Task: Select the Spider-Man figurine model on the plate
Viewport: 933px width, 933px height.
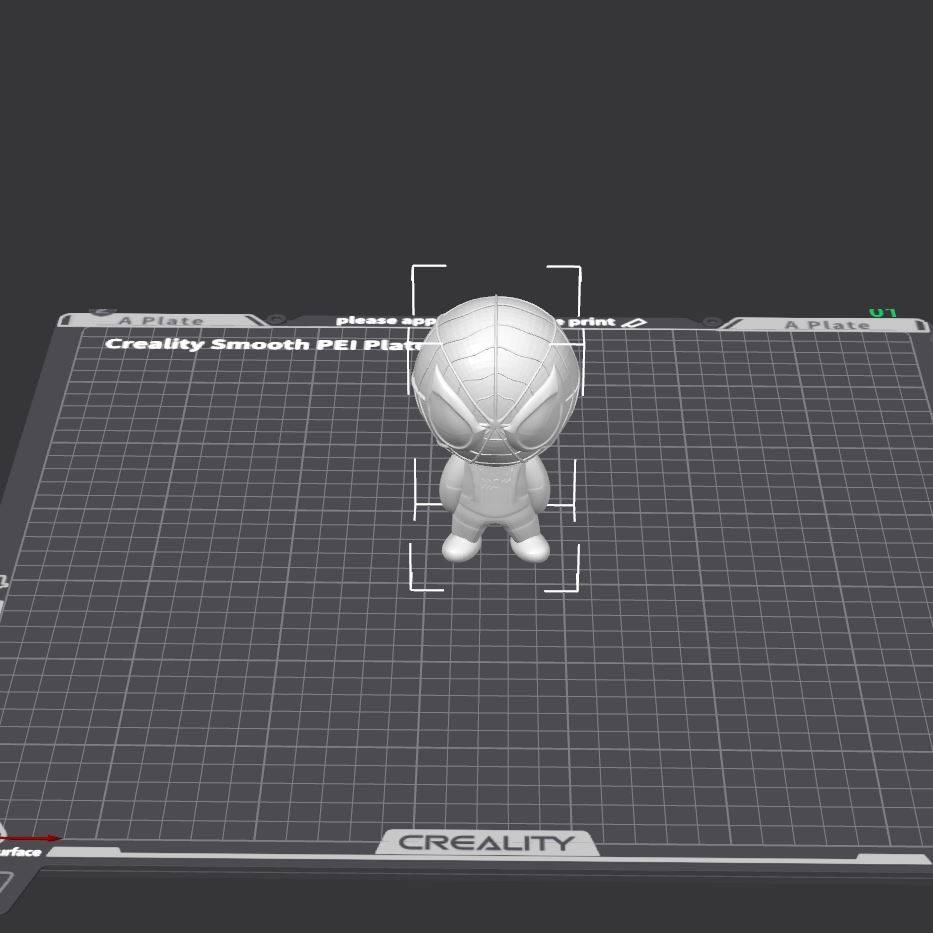Action: tap(495, 430)
